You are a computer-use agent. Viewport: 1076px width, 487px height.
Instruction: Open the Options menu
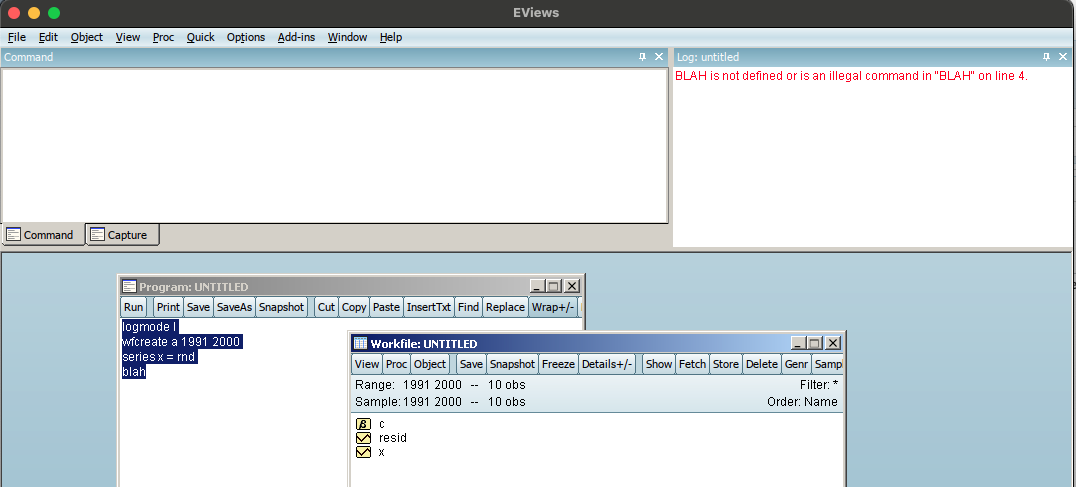246,37
